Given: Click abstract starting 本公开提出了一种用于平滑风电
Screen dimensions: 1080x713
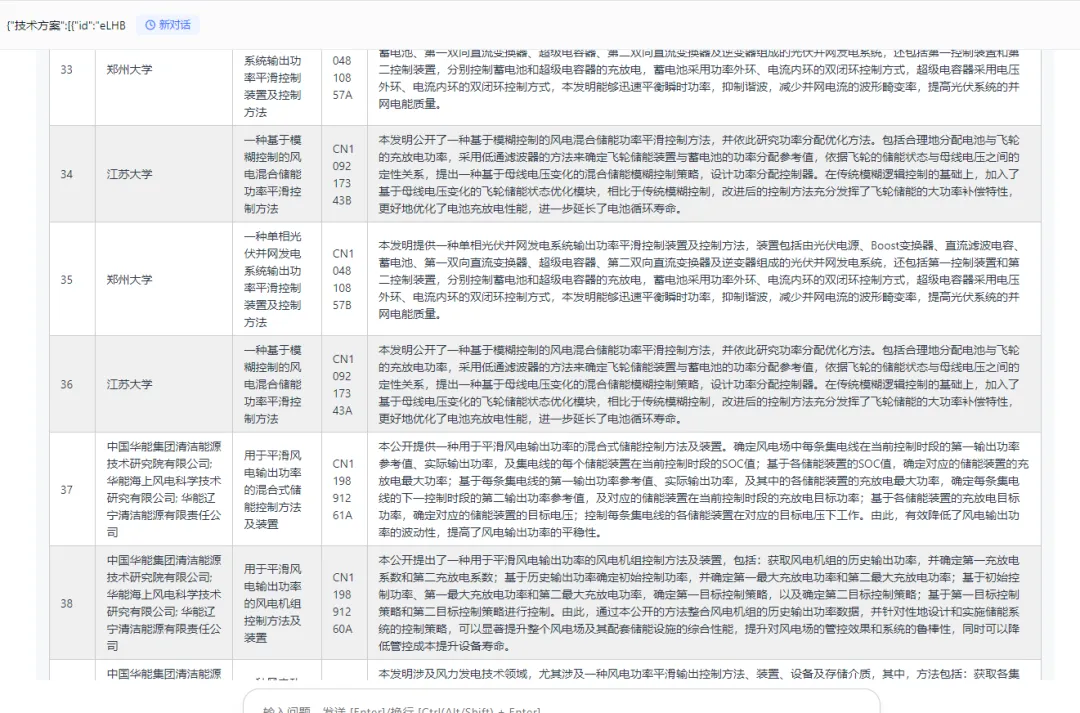Looking at the screenshot, I should click(x=699, y=603).
